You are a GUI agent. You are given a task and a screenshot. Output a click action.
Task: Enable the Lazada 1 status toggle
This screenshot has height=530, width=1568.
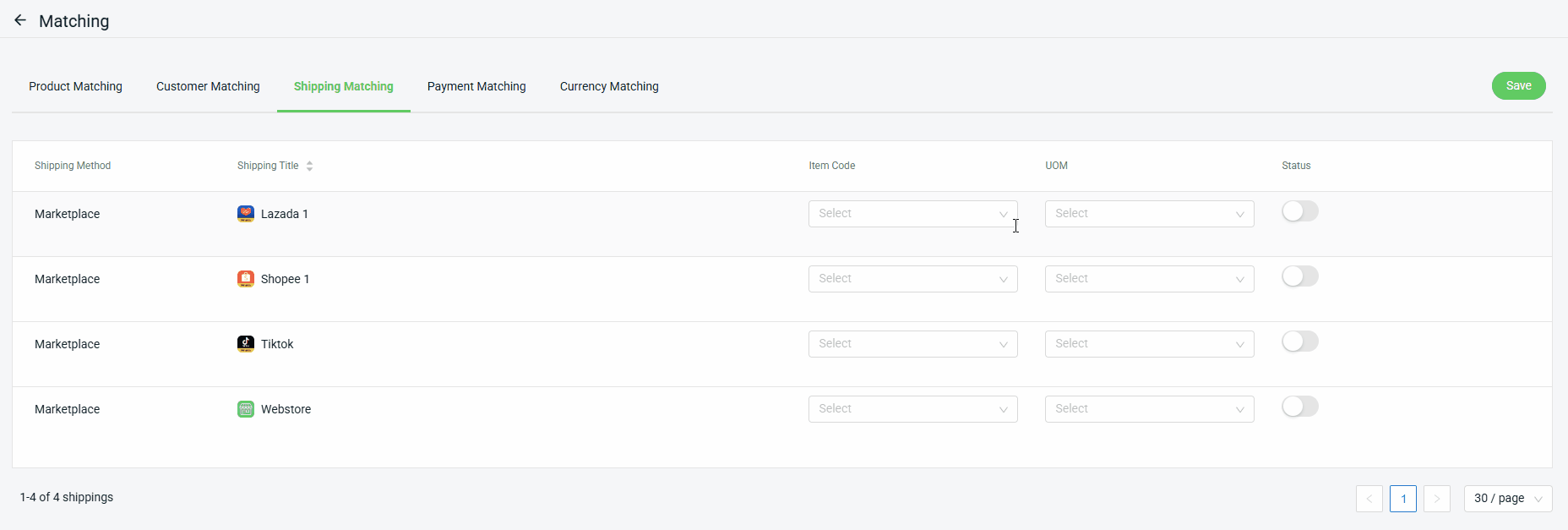(x=1299, y=211)
